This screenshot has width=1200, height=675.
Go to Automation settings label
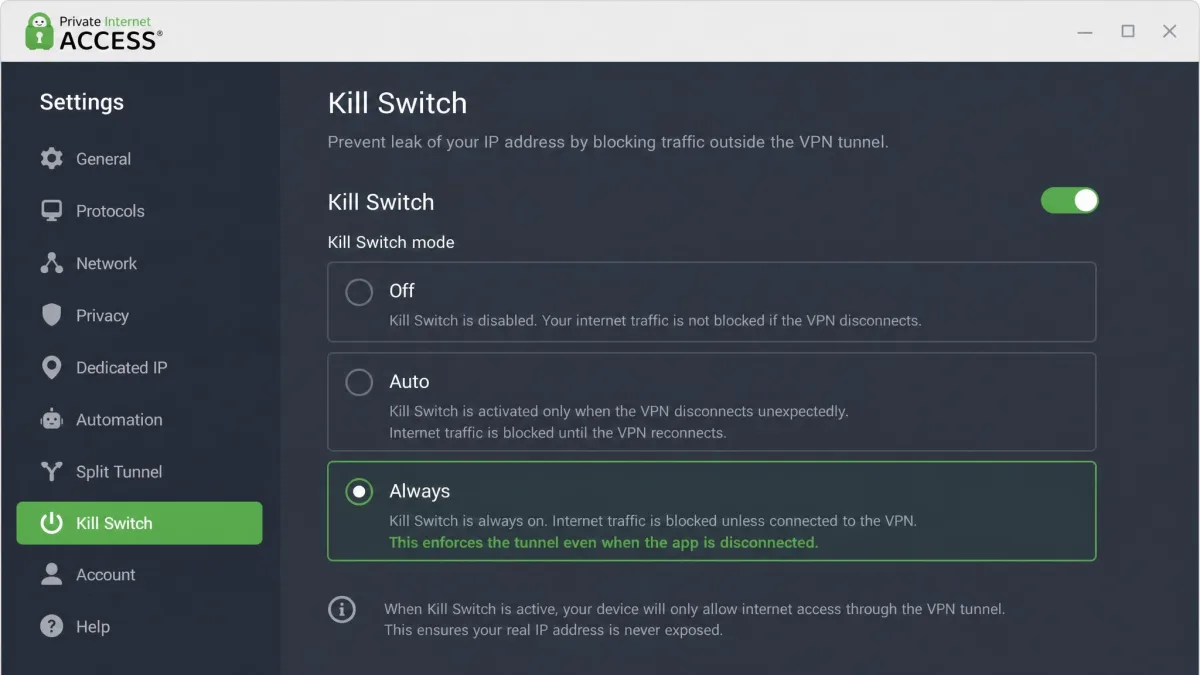point(119,419)
